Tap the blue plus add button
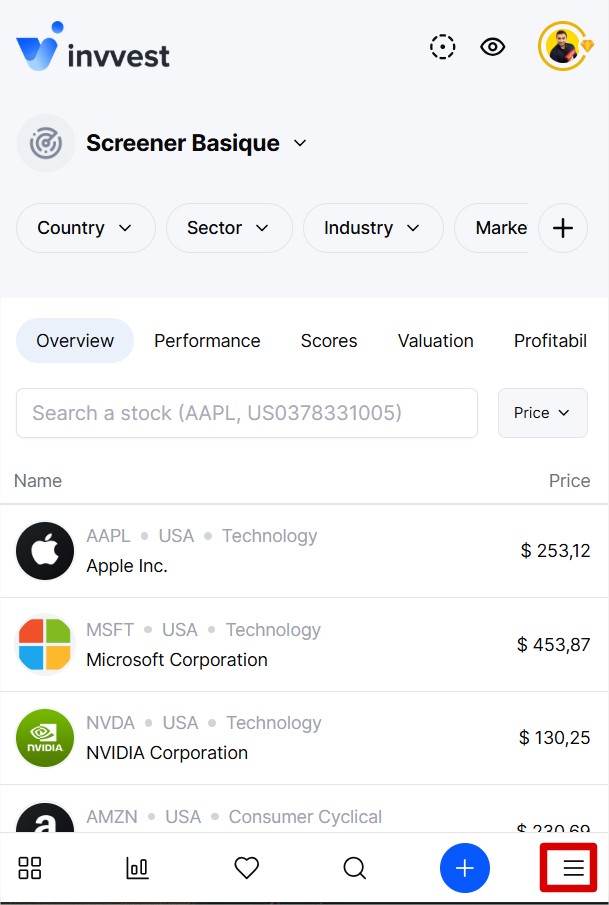 click(465, 868)
